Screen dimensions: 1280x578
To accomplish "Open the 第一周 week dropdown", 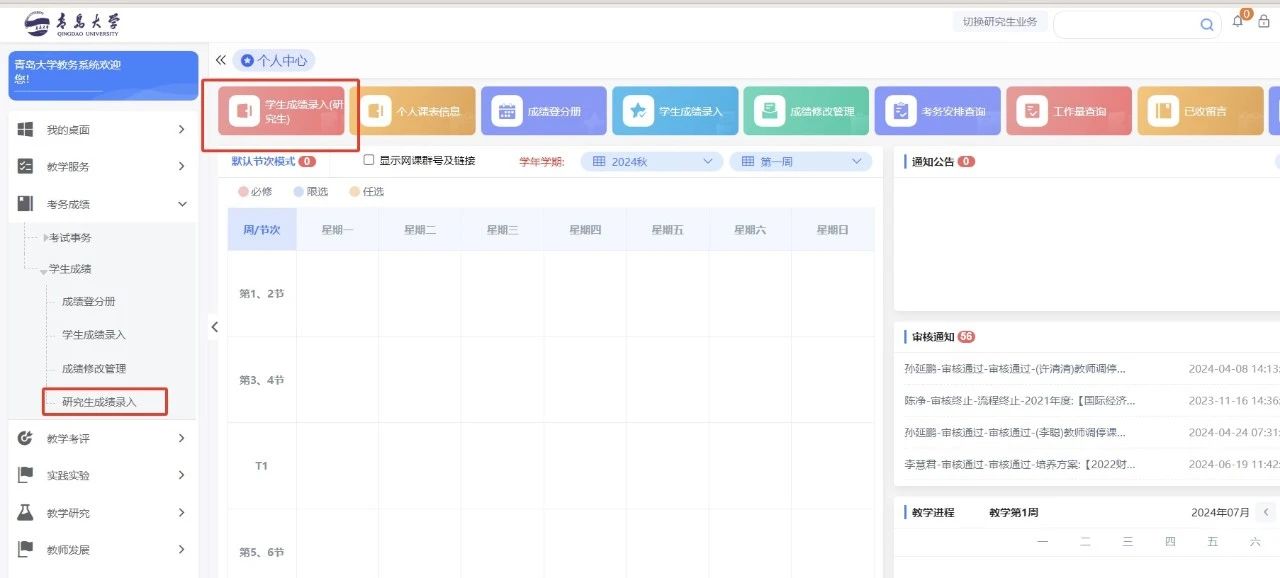I will click(800, 161).
